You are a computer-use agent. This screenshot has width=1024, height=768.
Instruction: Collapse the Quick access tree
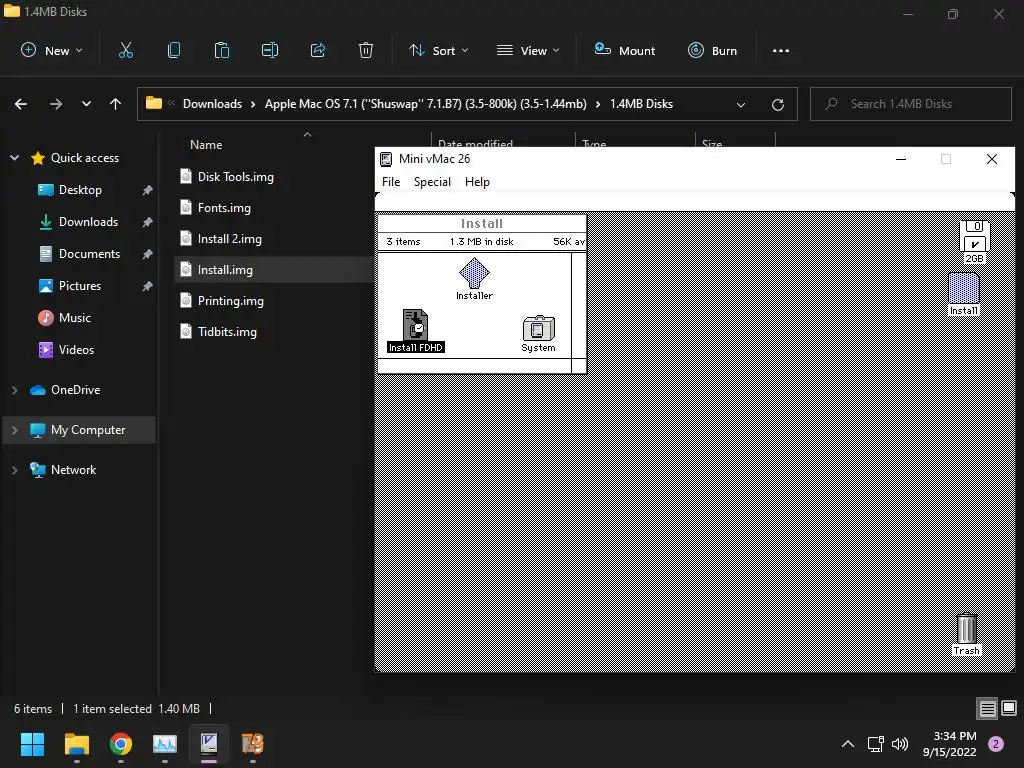pyautogui.click(x=14, y=158)
